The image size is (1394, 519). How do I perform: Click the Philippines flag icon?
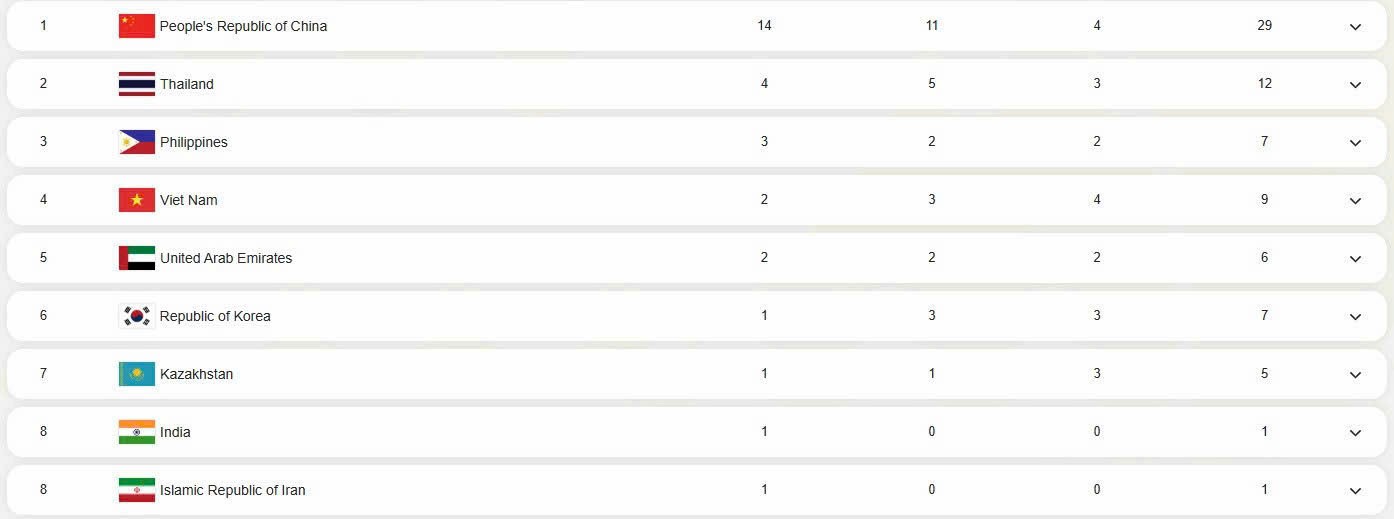136,142
